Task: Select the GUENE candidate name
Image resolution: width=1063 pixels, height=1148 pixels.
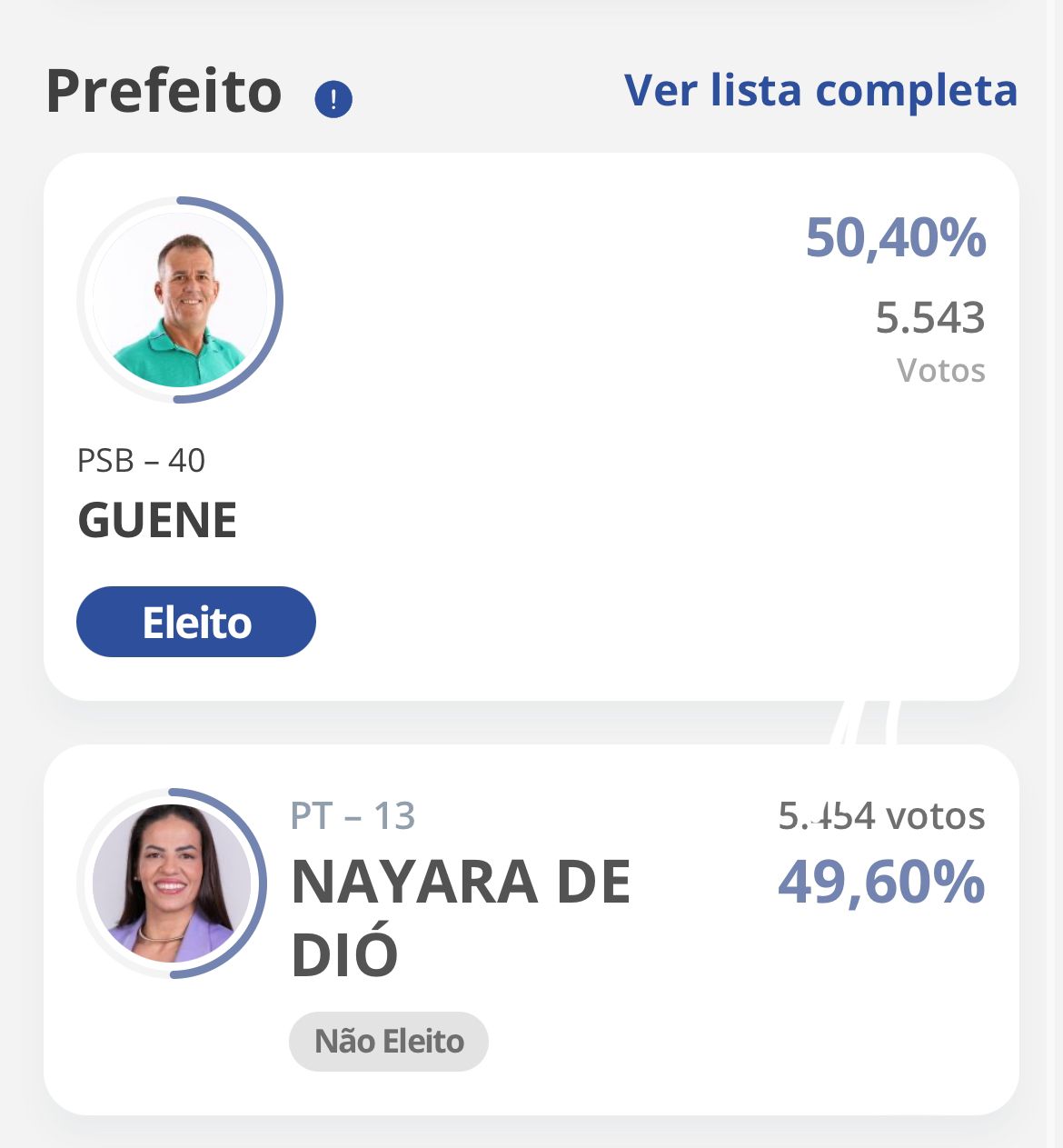Action: click(x=157, y=520)
